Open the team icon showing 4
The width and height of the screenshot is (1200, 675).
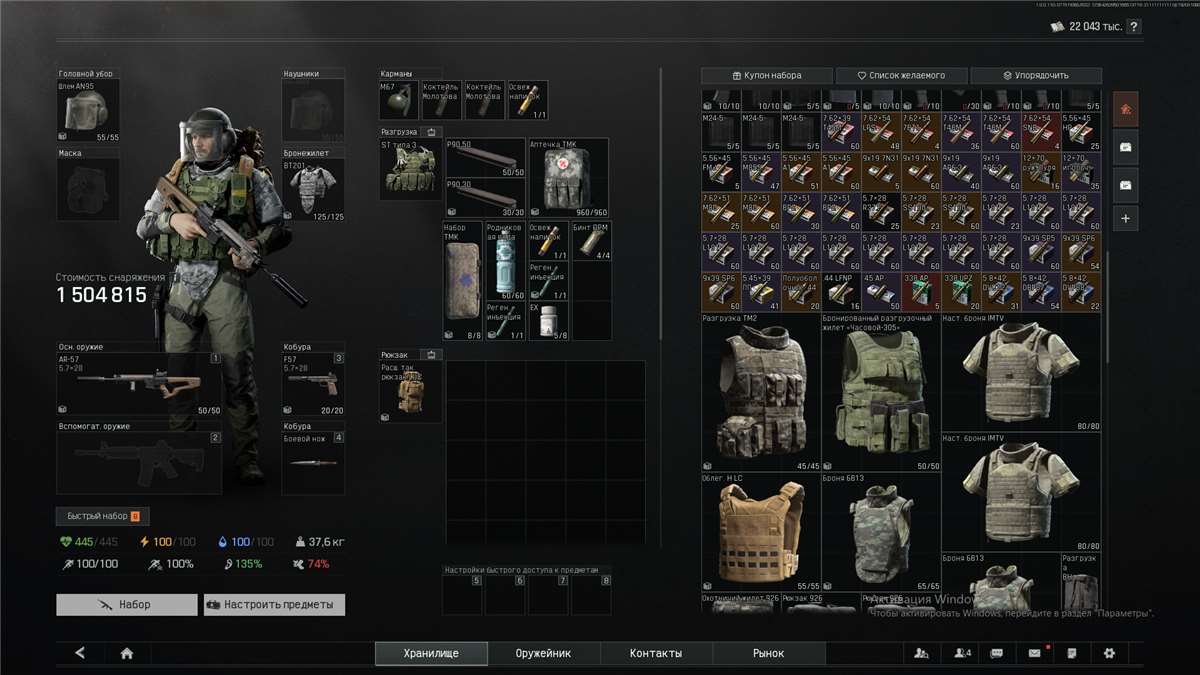(963, 653)
